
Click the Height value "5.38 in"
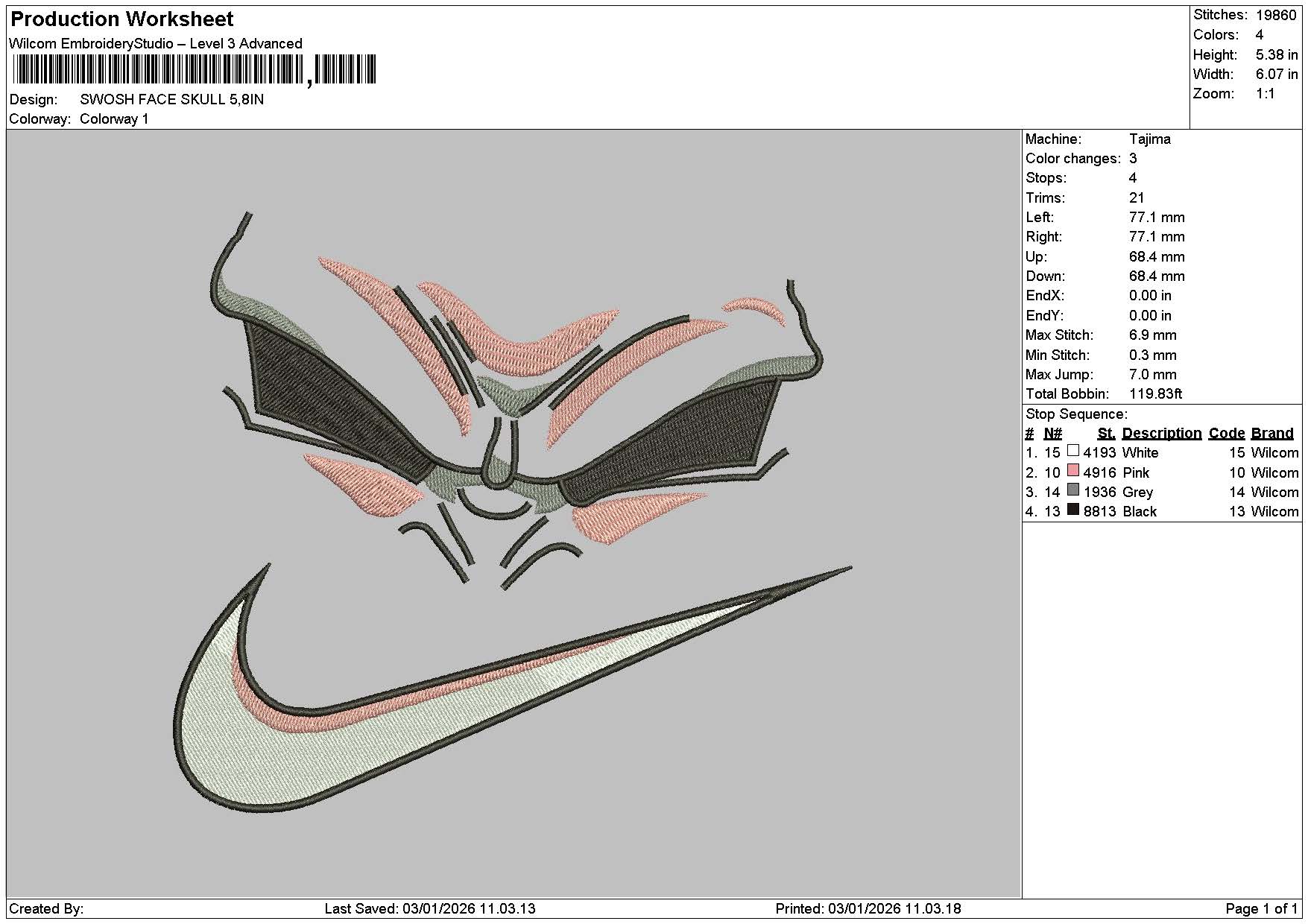click(1277, 54)
